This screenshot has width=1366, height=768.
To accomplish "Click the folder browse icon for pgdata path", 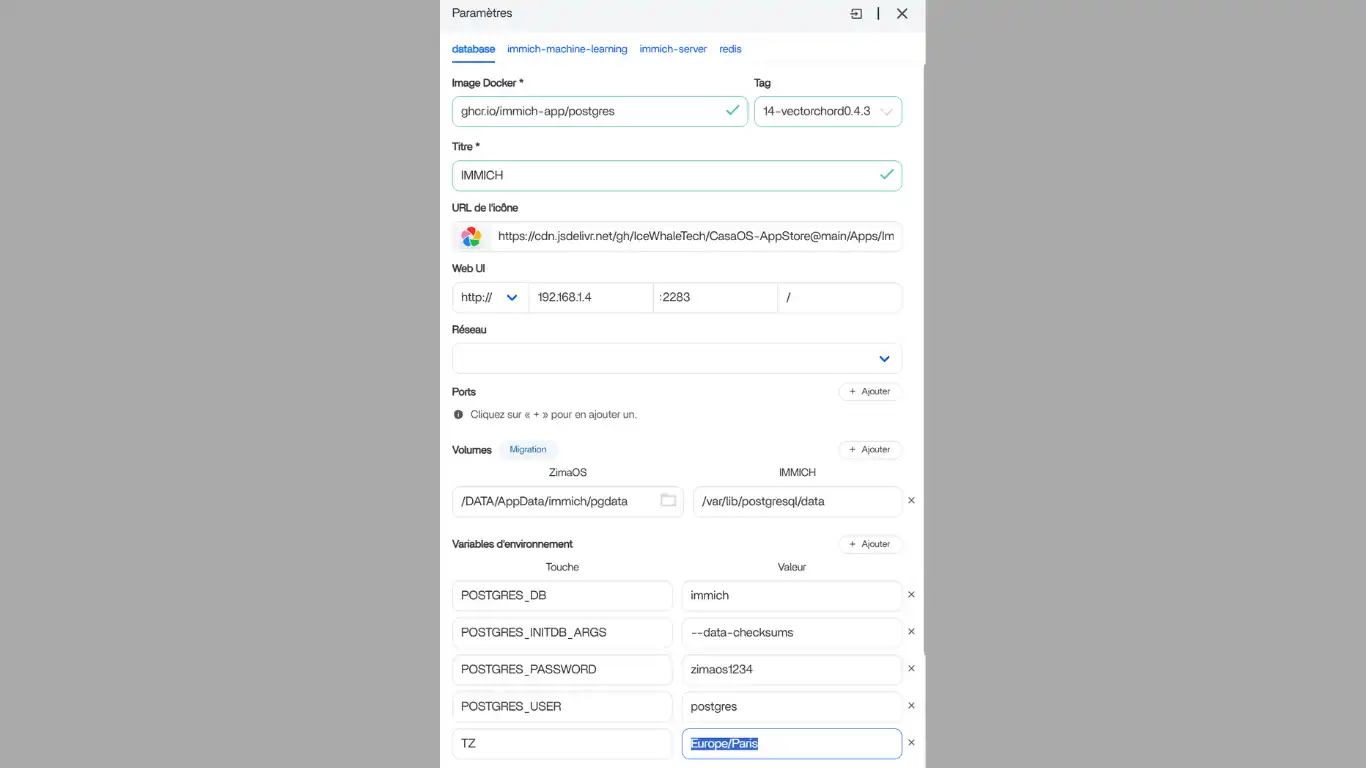I will tap(668, 500).
